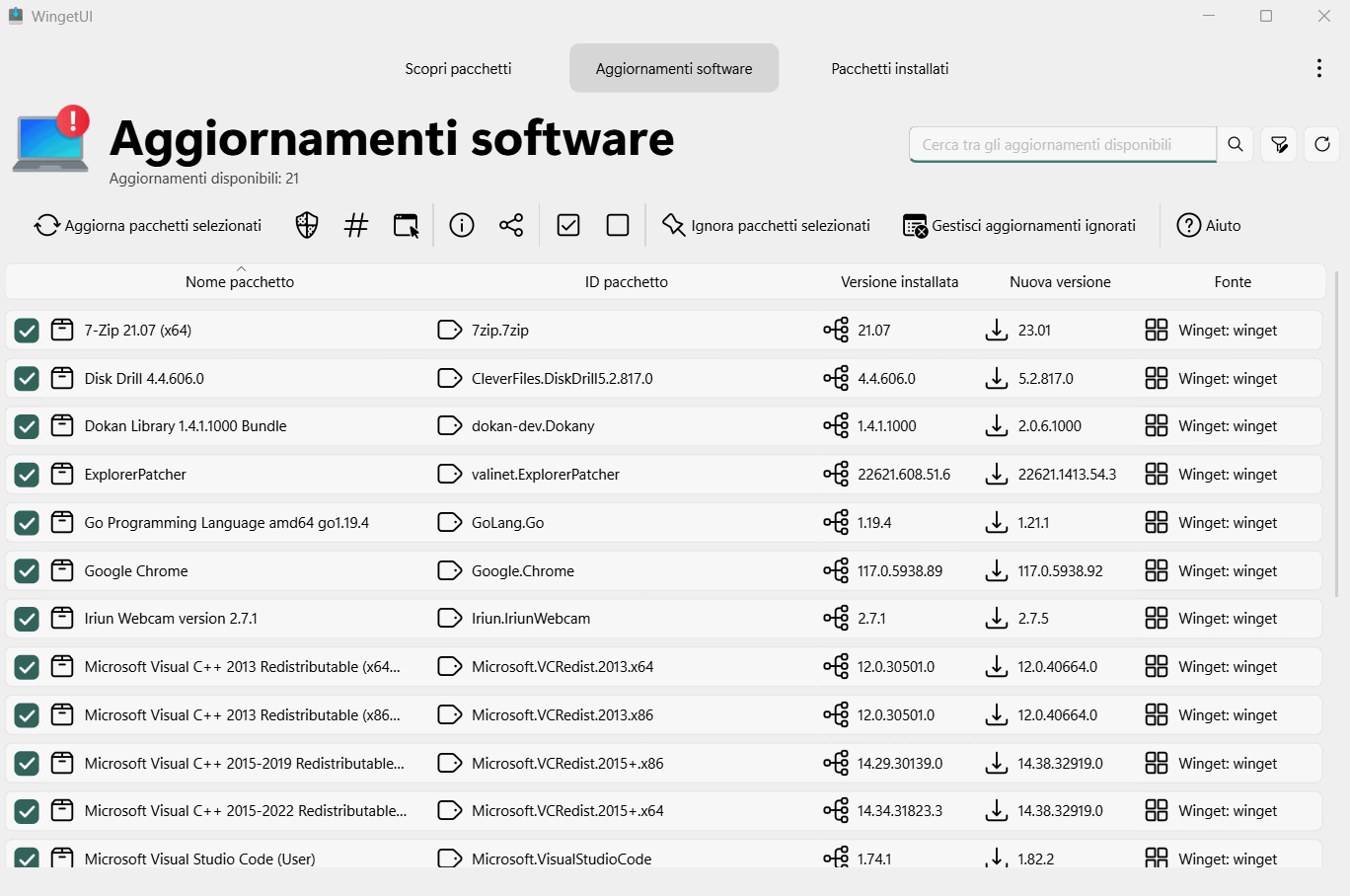Click version icon beside 14.29.30139.0
The image size is (1350, 896).
click(x=836, y=763)
